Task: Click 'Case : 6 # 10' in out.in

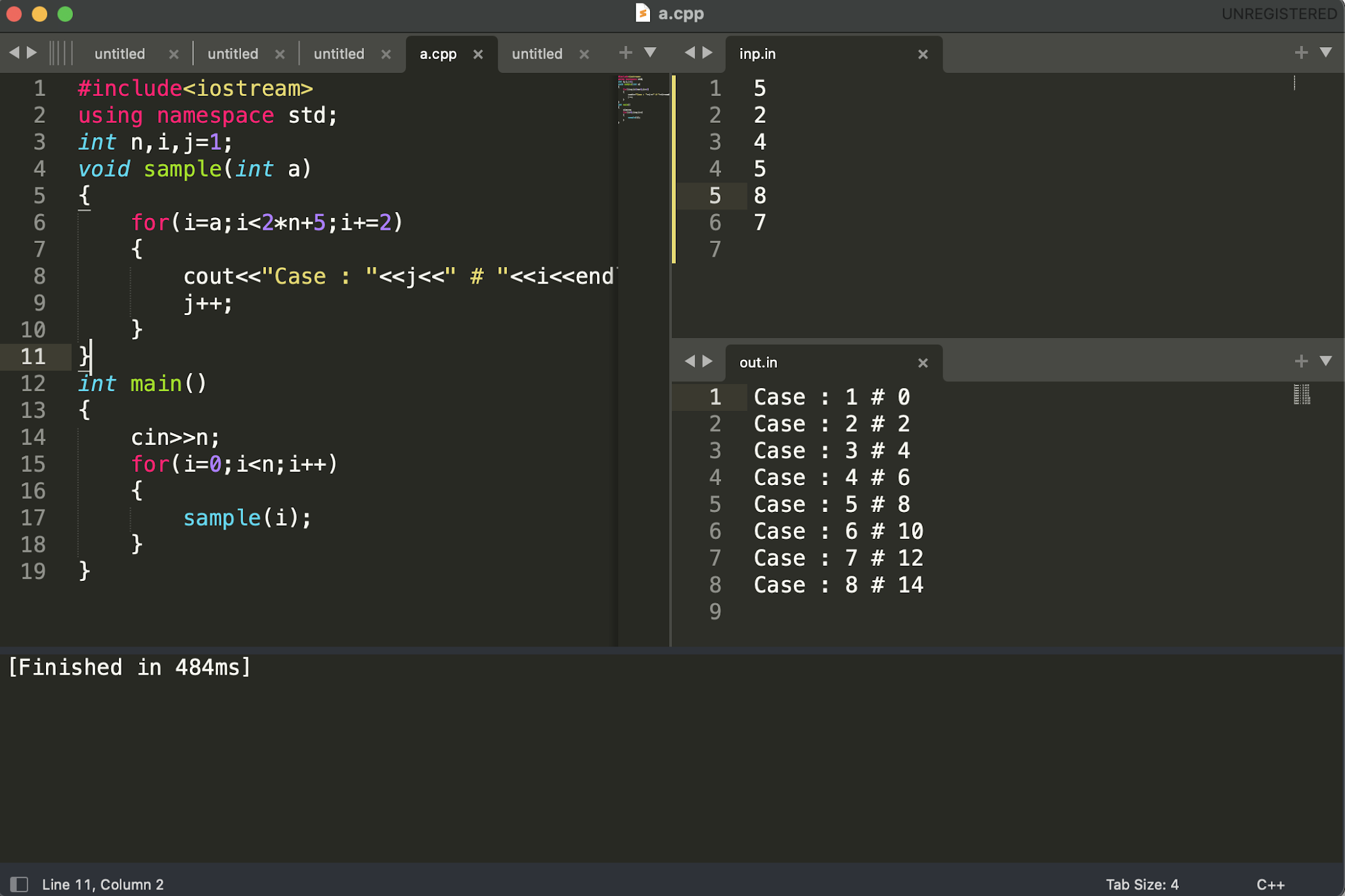Action: tap(839, 531)
